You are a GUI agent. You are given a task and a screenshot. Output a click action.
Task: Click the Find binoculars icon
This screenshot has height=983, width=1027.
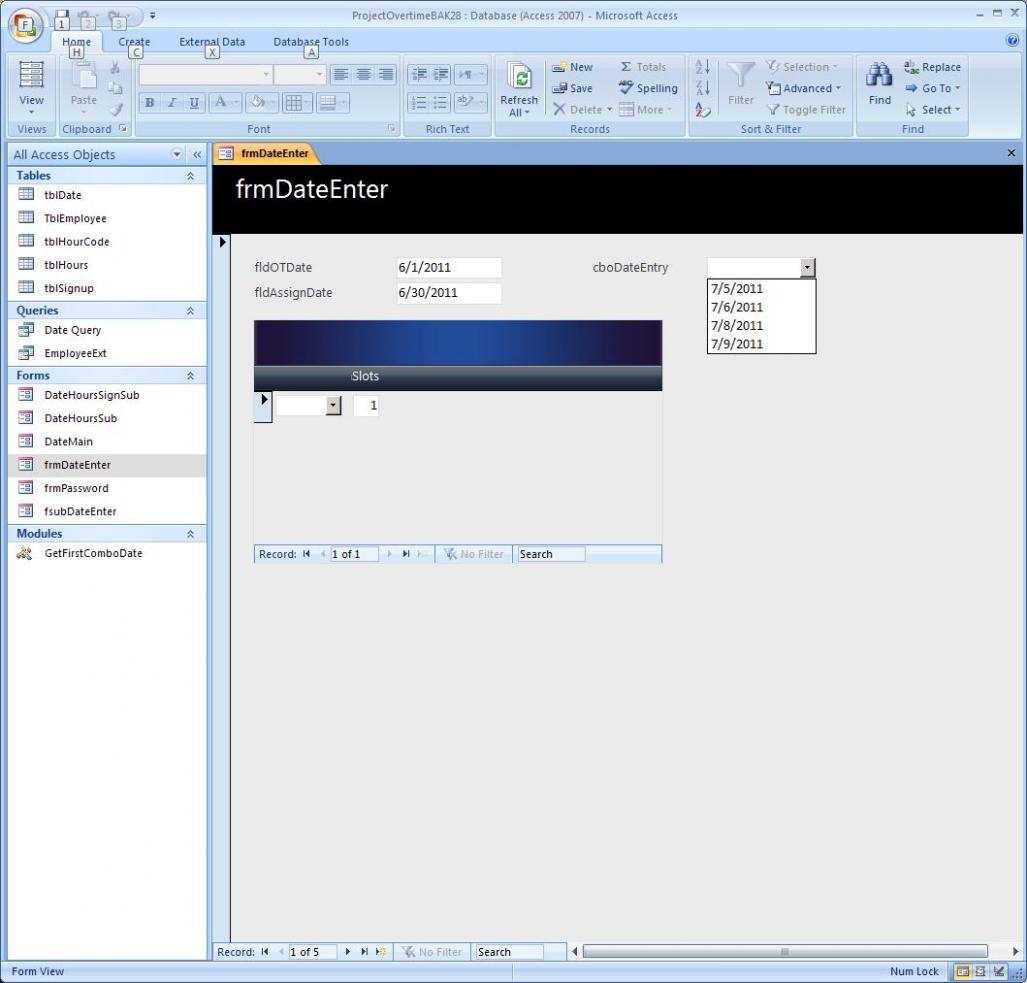879,76
